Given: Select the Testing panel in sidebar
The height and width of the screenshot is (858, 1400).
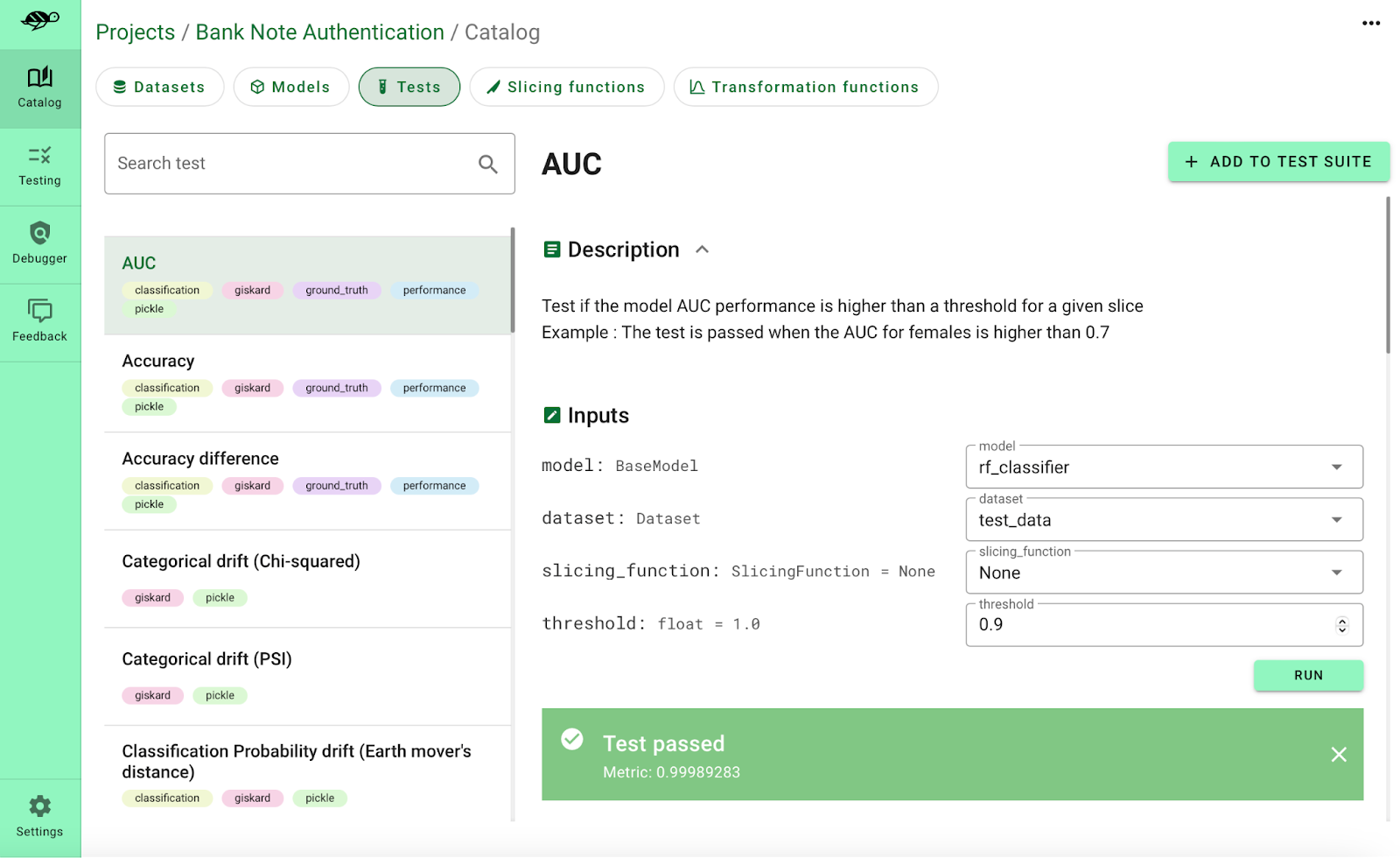Looking at the screenshot, I should coord(39,166).
